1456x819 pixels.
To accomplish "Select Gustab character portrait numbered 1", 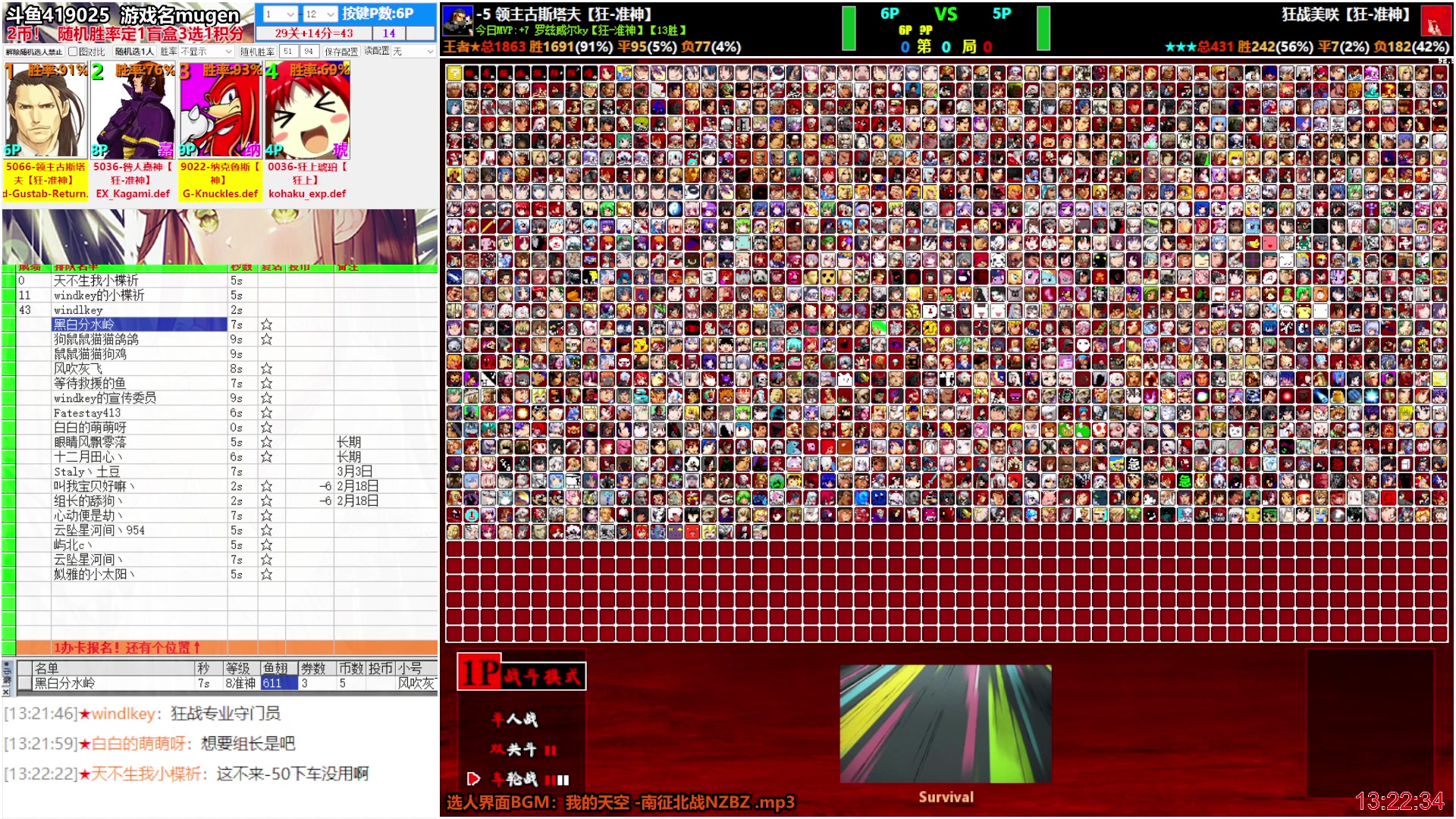I will point(46,111).
